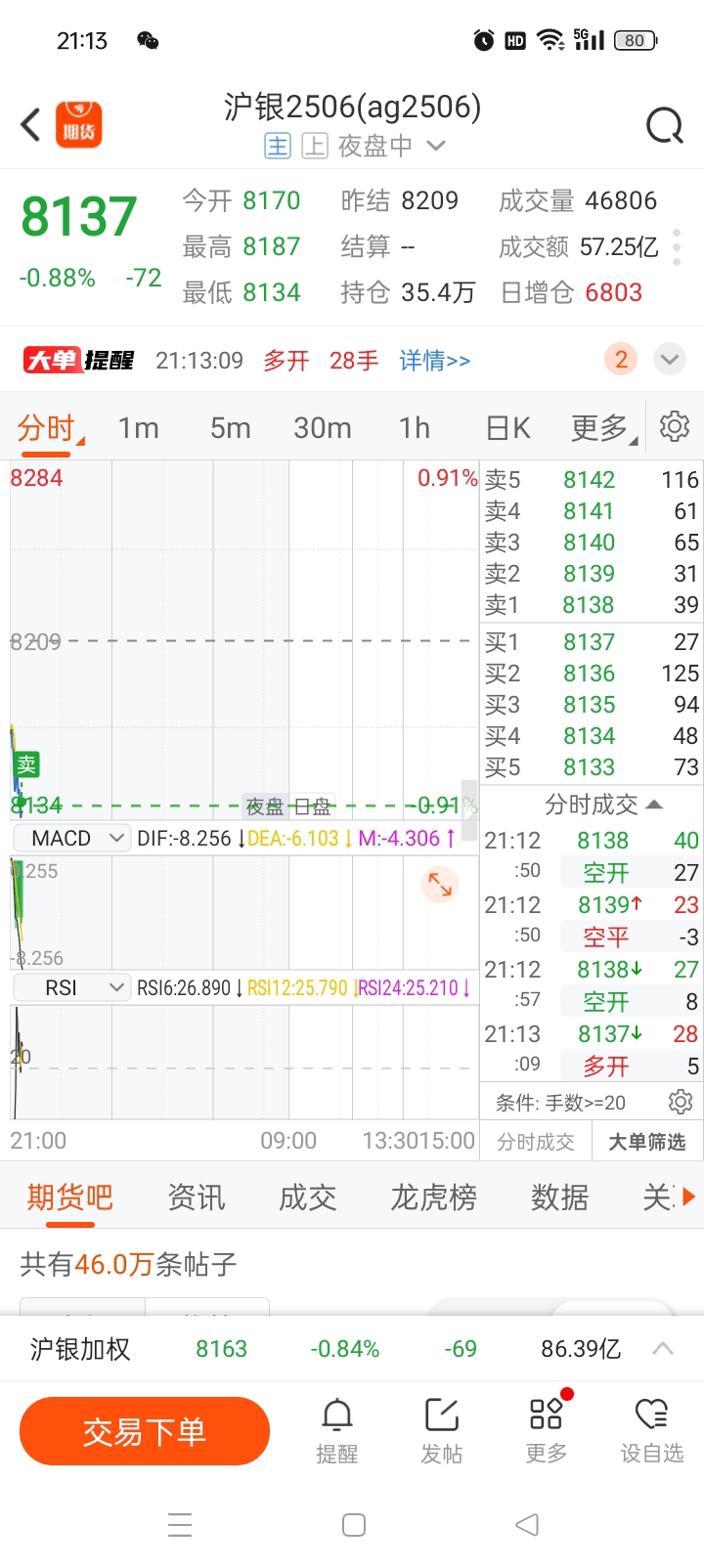
Task: Switch to 分时成交 view
Action: [x=536, y=1142]
